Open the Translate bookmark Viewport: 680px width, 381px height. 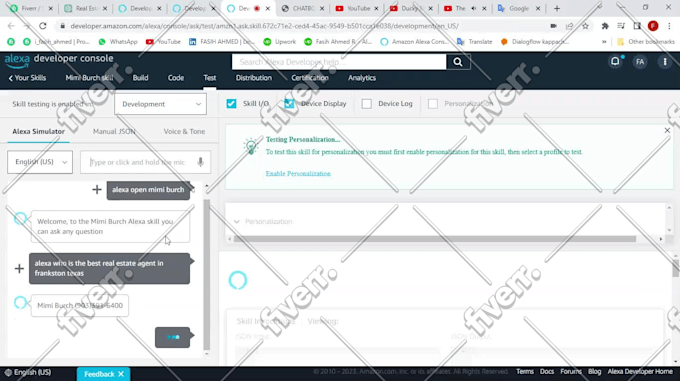(475, 42)
